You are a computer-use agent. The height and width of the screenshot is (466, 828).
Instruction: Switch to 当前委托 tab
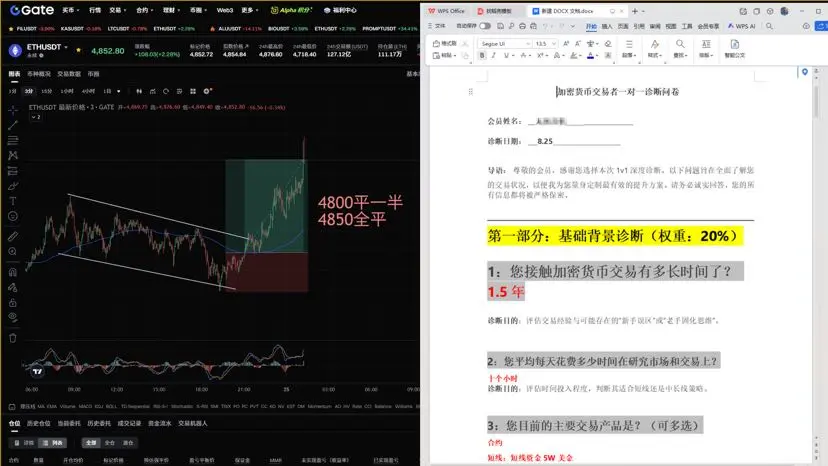tap(69, 423)
